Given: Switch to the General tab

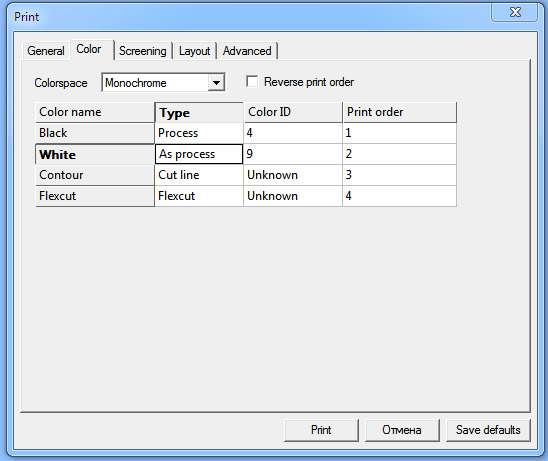Looking at the screenshot, I should (46, 51).
